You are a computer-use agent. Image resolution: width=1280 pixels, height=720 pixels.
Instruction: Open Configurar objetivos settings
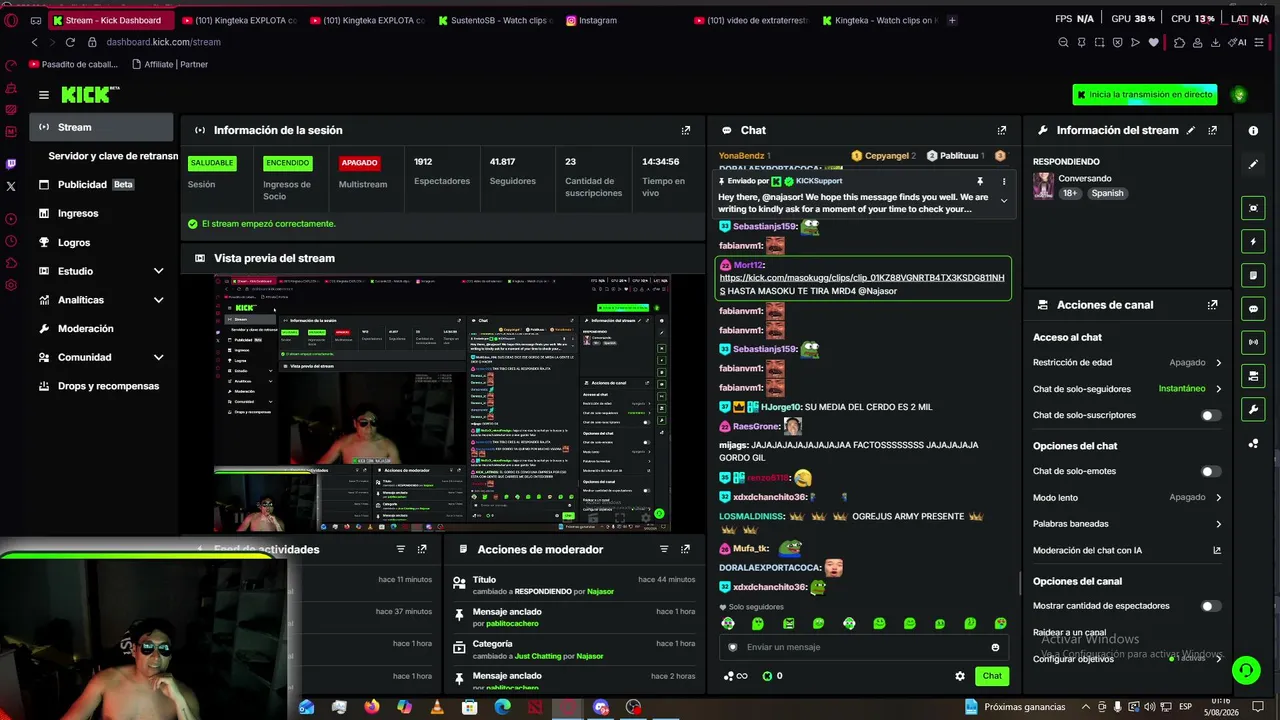1127,659
